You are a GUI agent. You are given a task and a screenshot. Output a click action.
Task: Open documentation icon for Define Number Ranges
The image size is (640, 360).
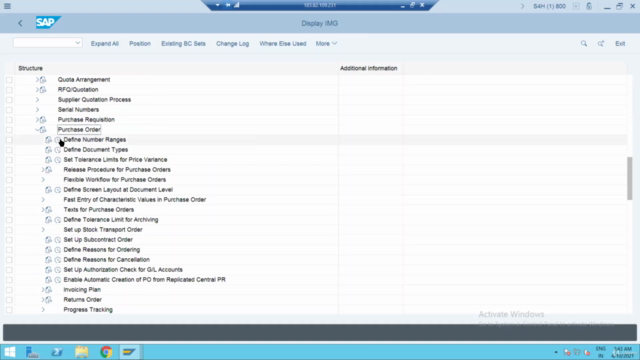click(x=48, y=140)
